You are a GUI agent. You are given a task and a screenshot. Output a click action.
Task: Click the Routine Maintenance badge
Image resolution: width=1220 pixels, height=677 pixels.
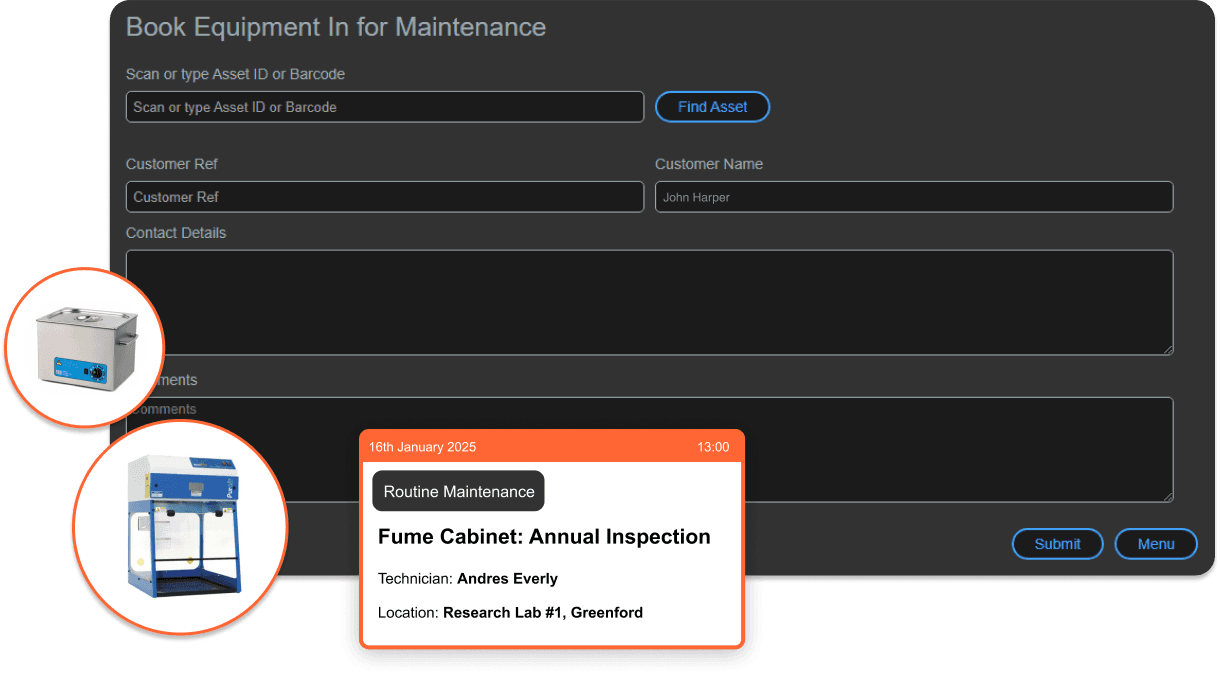coord(459,492)
